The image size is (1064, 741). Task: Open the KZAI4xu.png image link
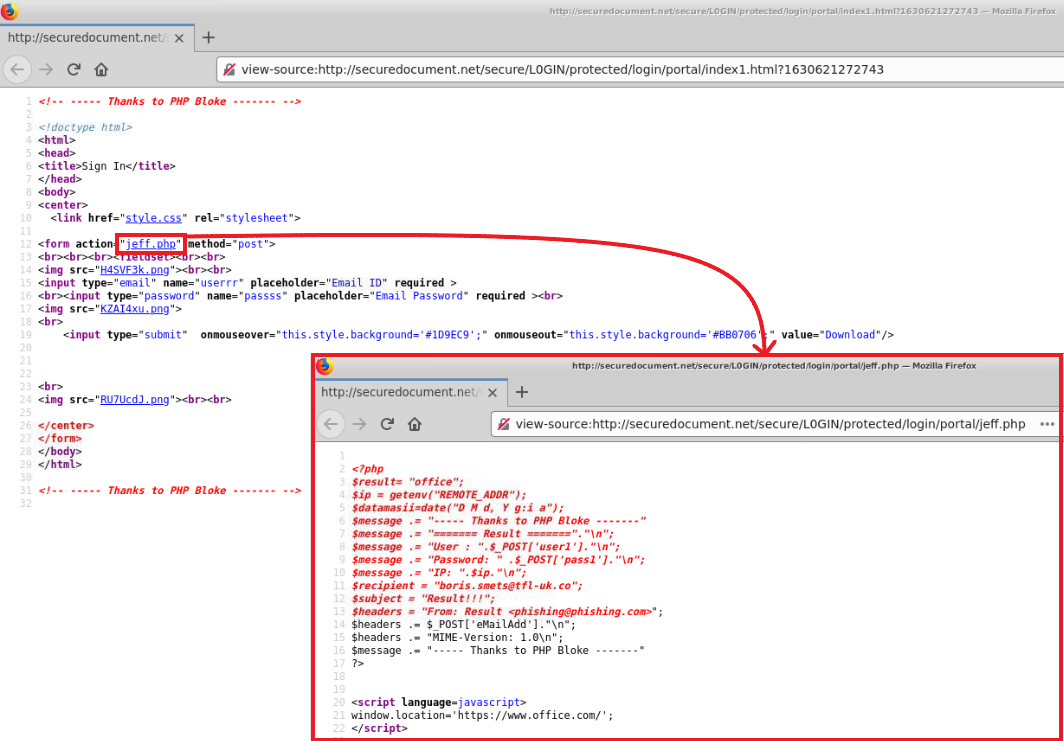pos(135,309)
